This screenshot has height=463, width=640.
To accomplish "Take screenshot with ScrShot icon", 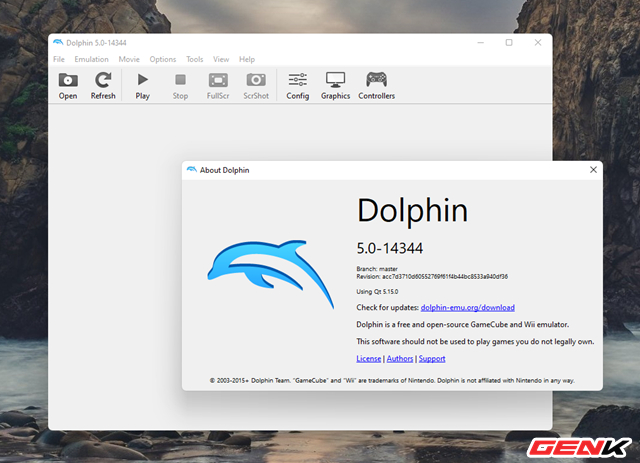I will [256, 86].
